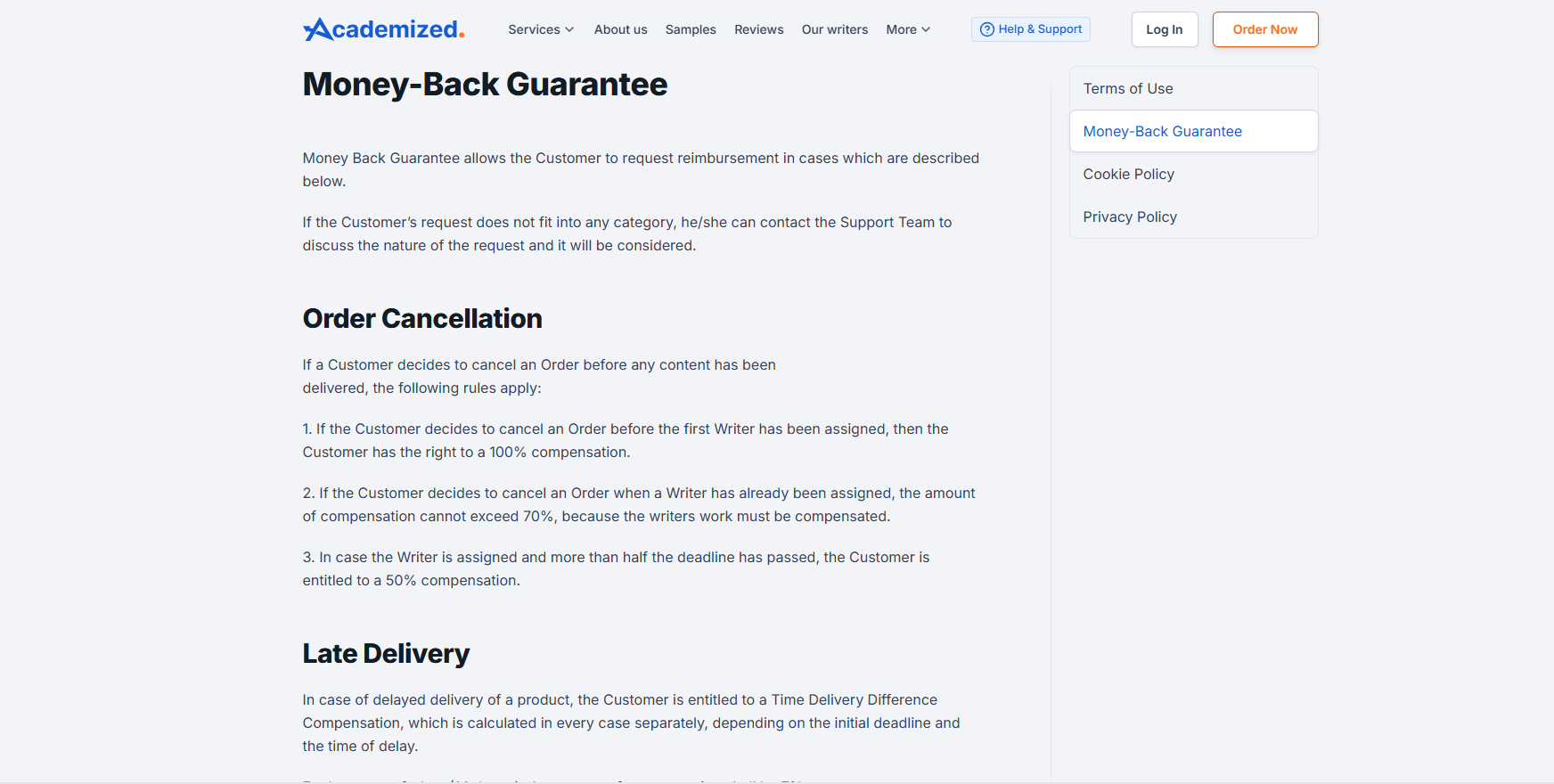Open the Samples page
This screenshot has width=1554, height=784.
pos(691,29)
